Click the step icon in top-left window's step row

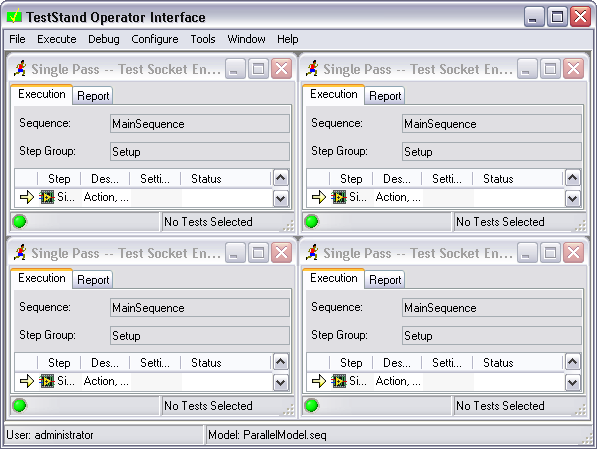pyautogui.click(x=47, y=197)
